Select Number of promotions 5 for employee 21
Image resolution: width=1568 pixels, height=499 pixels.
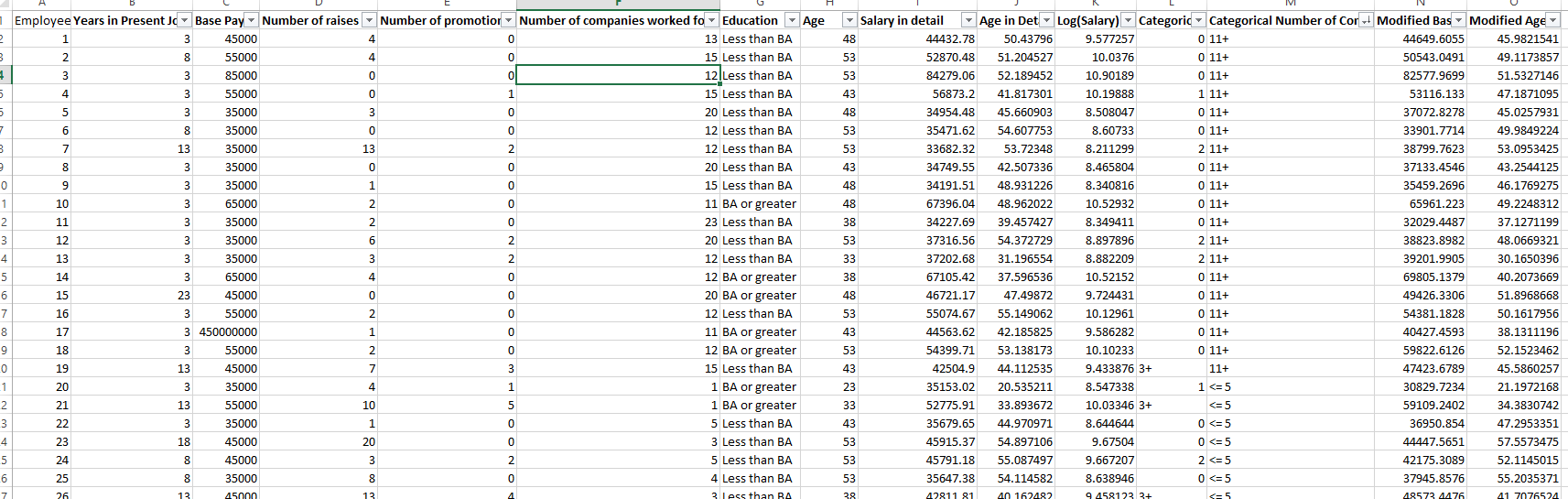coord(448,405)
